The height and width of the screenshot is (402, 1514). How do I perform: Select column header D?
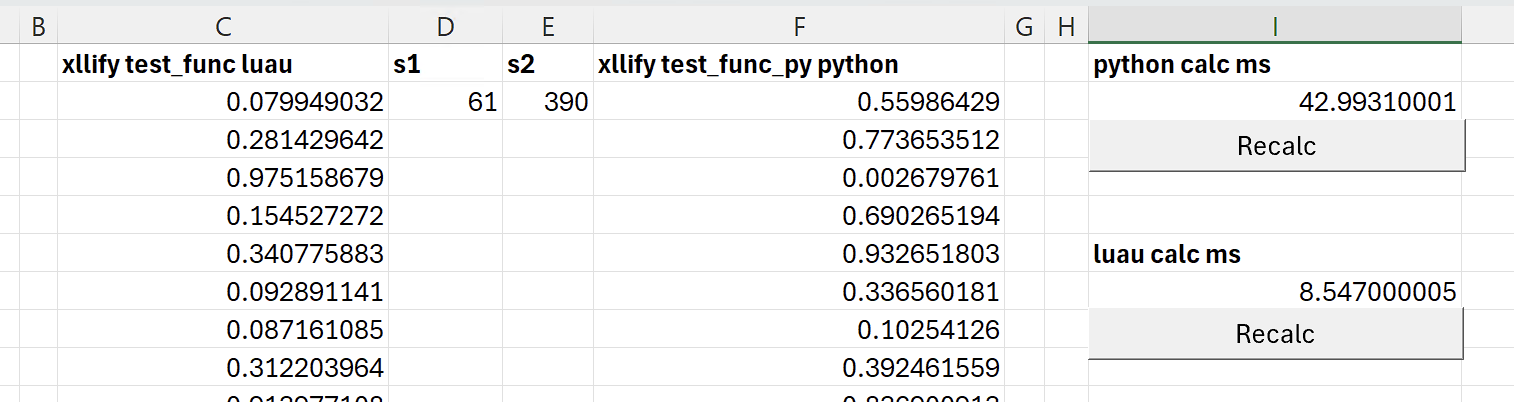[x=446, y=28]
